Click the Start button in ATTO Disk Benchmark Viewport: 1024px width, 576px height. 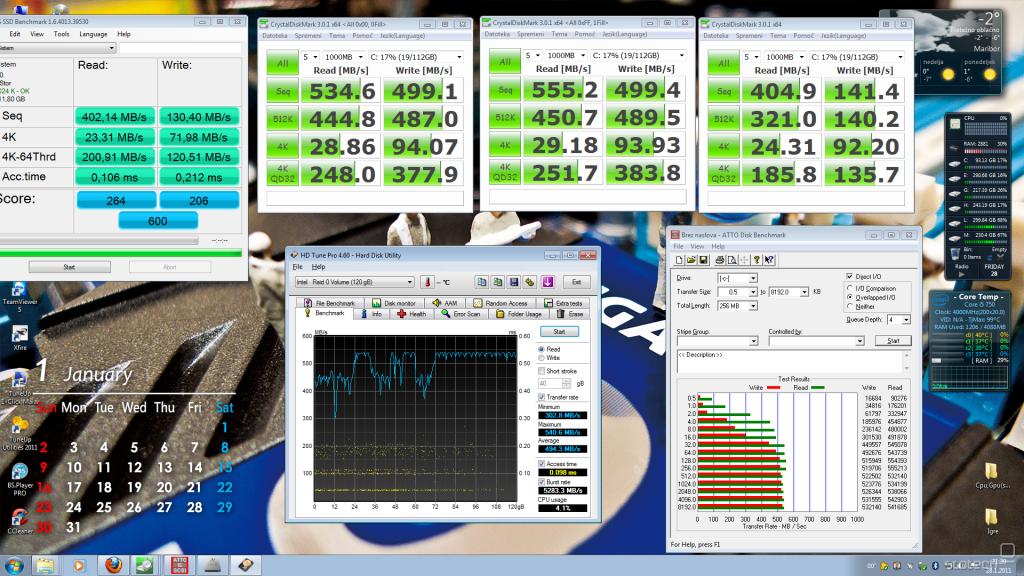click(x=893, y=341)
